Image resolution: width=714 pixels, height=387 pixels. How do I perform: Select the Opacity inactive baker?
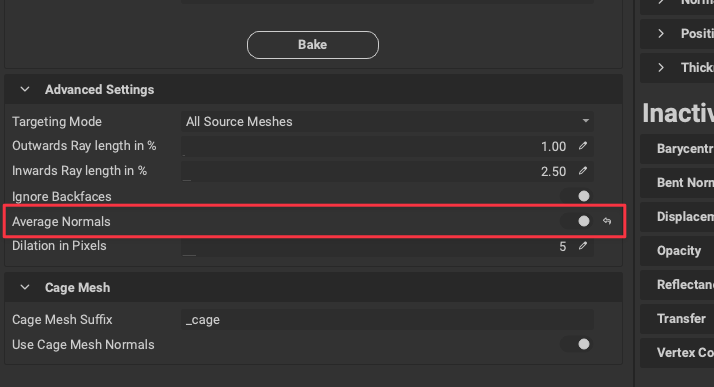point(677,251)
